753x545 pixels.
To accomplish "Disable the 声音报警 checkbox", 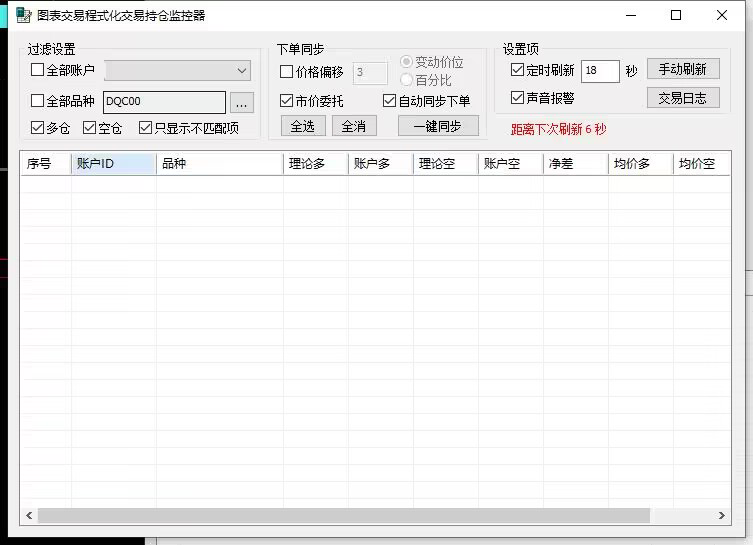I will (517, 98).
